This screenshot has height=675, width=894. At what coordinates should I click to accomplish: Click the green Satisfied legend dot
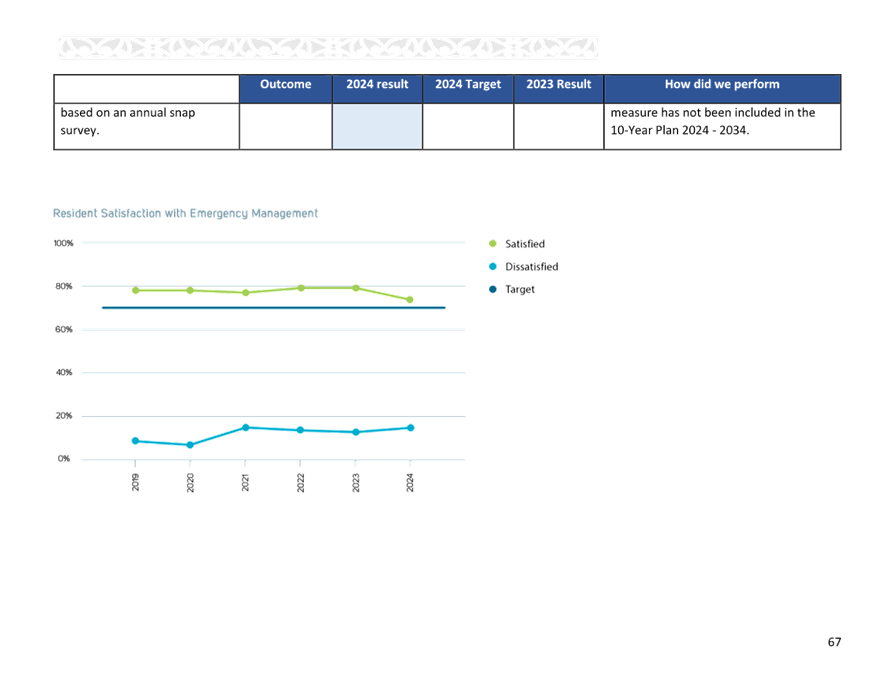point(493,243)
